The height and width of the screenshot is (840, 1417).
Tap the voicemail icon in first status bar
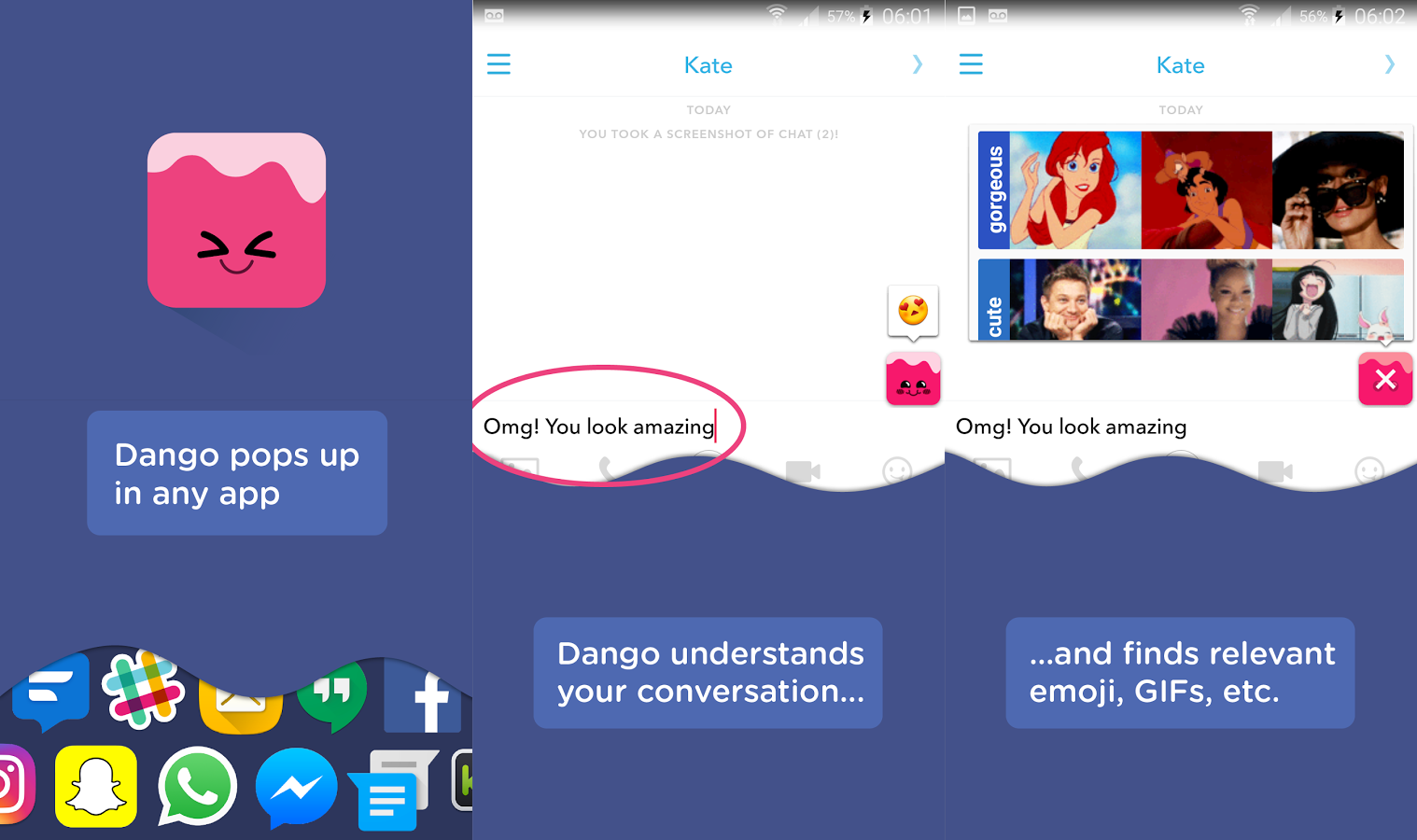tap(494, 16)
